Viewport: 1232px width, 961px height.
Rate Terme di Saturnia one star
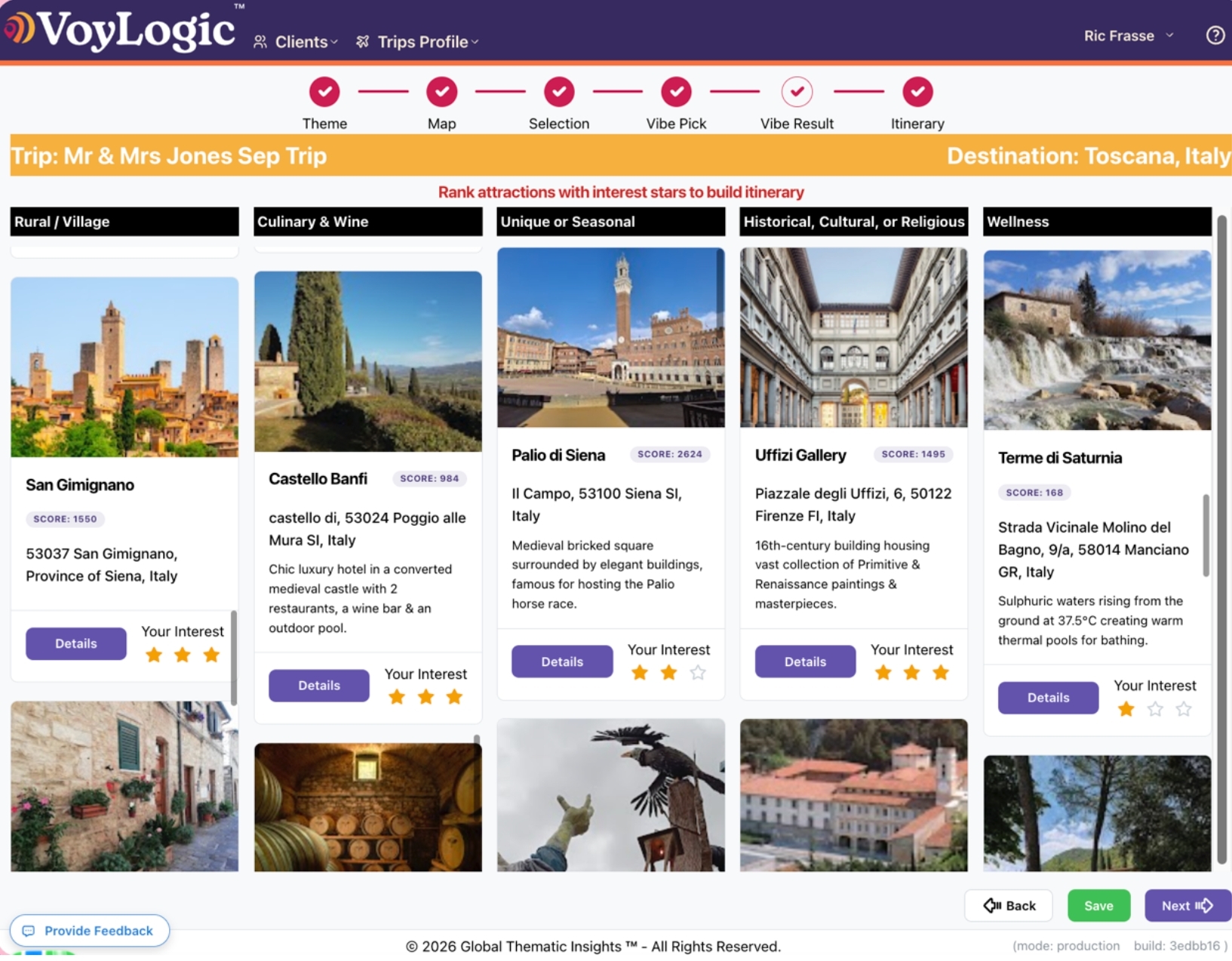click(x=1126, y=709)
